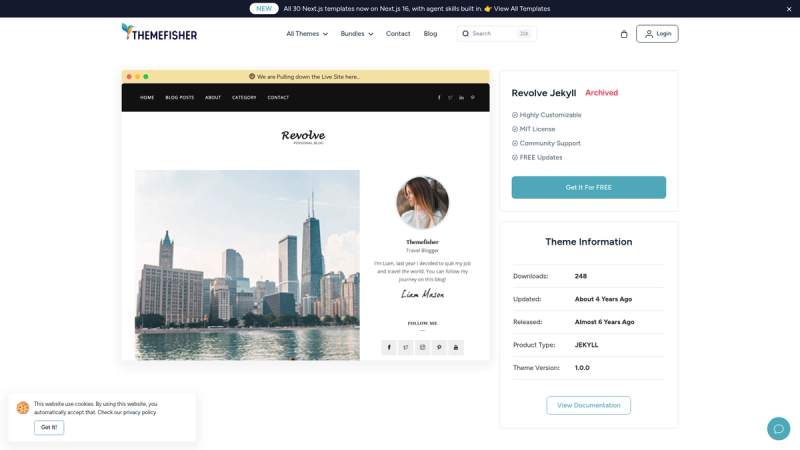Click the JEKYLL product type value
Image resolution: width=800 pixels, height=450 pixels.
point(586,345)
